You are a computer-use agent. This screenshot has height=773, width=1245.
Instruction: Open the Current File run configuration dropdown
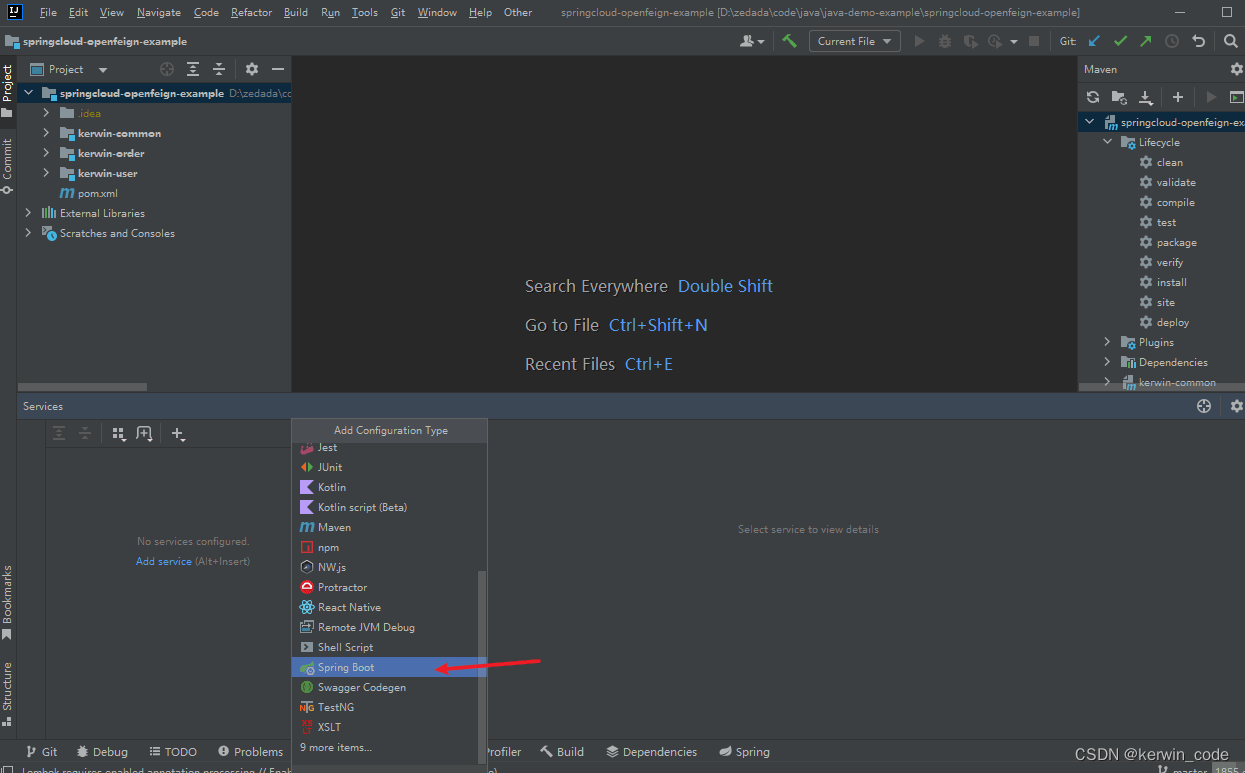[854, 41]
